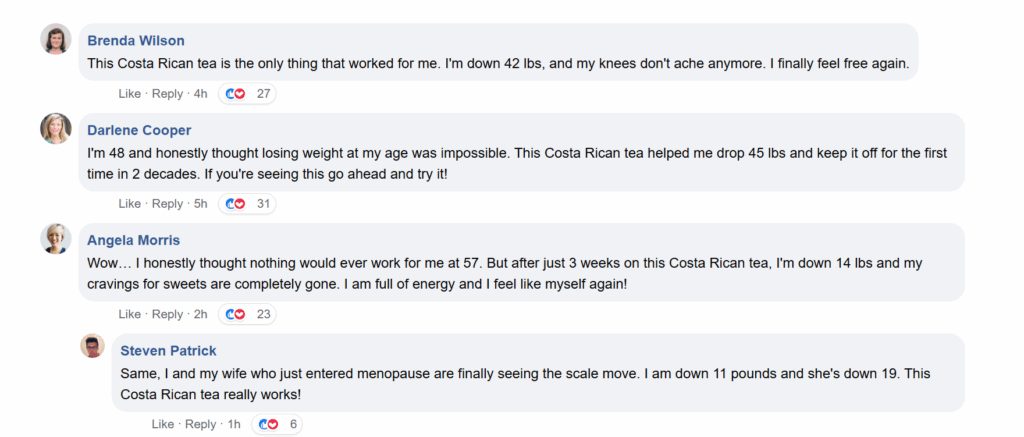
Task: Reply to Darlene Cooper's comment
Action: click(x=167, y=204)
